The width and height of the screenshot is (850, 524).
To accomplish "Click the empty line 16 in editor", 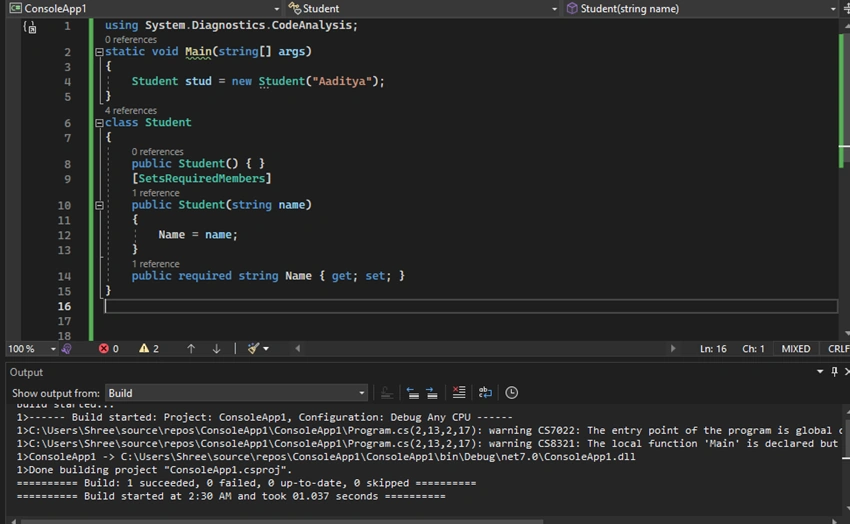I will (471, 306).
